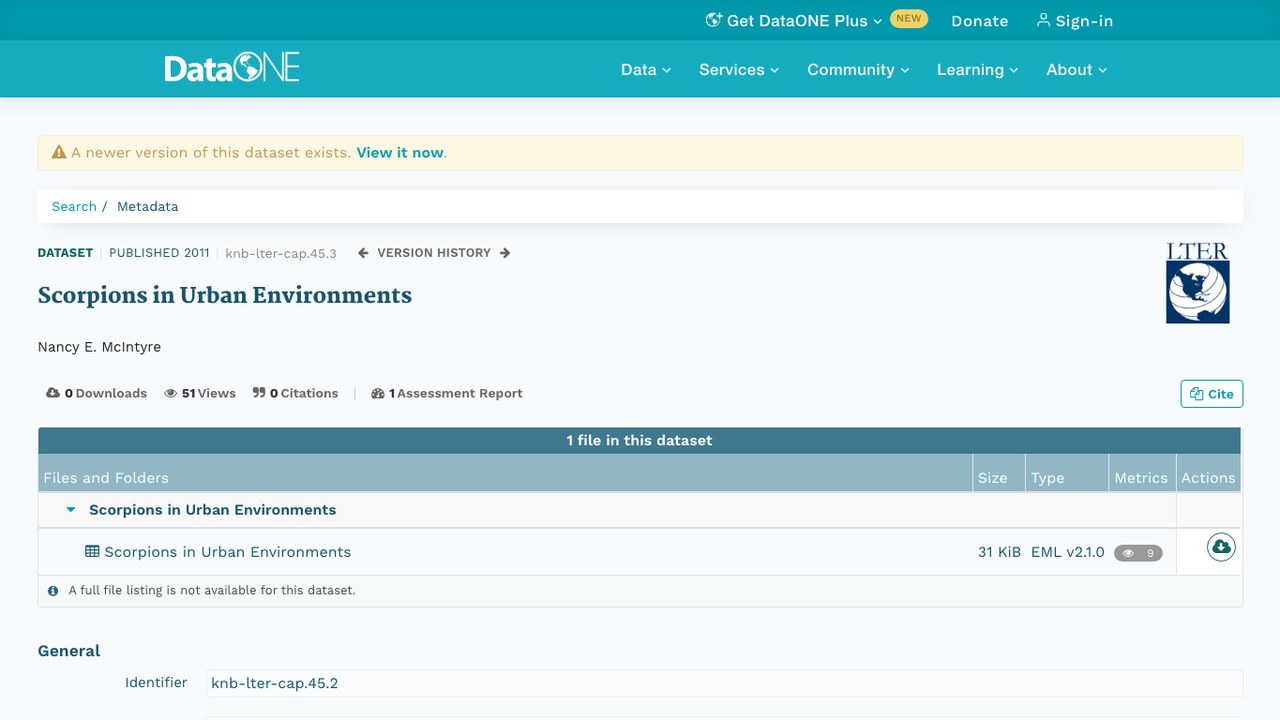Image resolution: width=1280 pixels, height=720 pixels.
Task: Open the 1 Assessment Report link
Action: coord(447,394)
